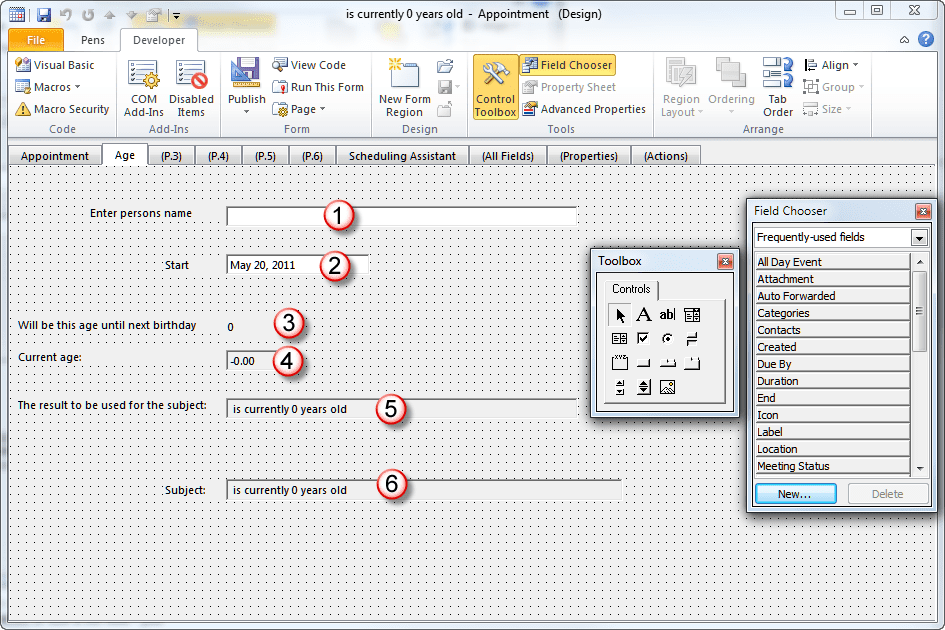Open Advanced Properties
The width and height of the screenshot is (945, 630).
(x=583, y=109)
